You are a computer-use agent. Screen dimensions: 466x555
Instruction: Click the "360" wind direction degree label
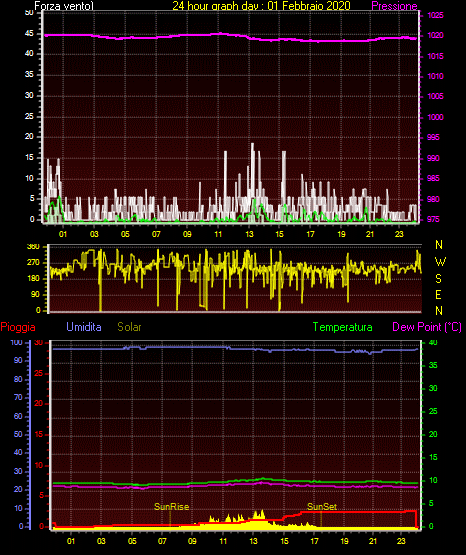point(33,247)
